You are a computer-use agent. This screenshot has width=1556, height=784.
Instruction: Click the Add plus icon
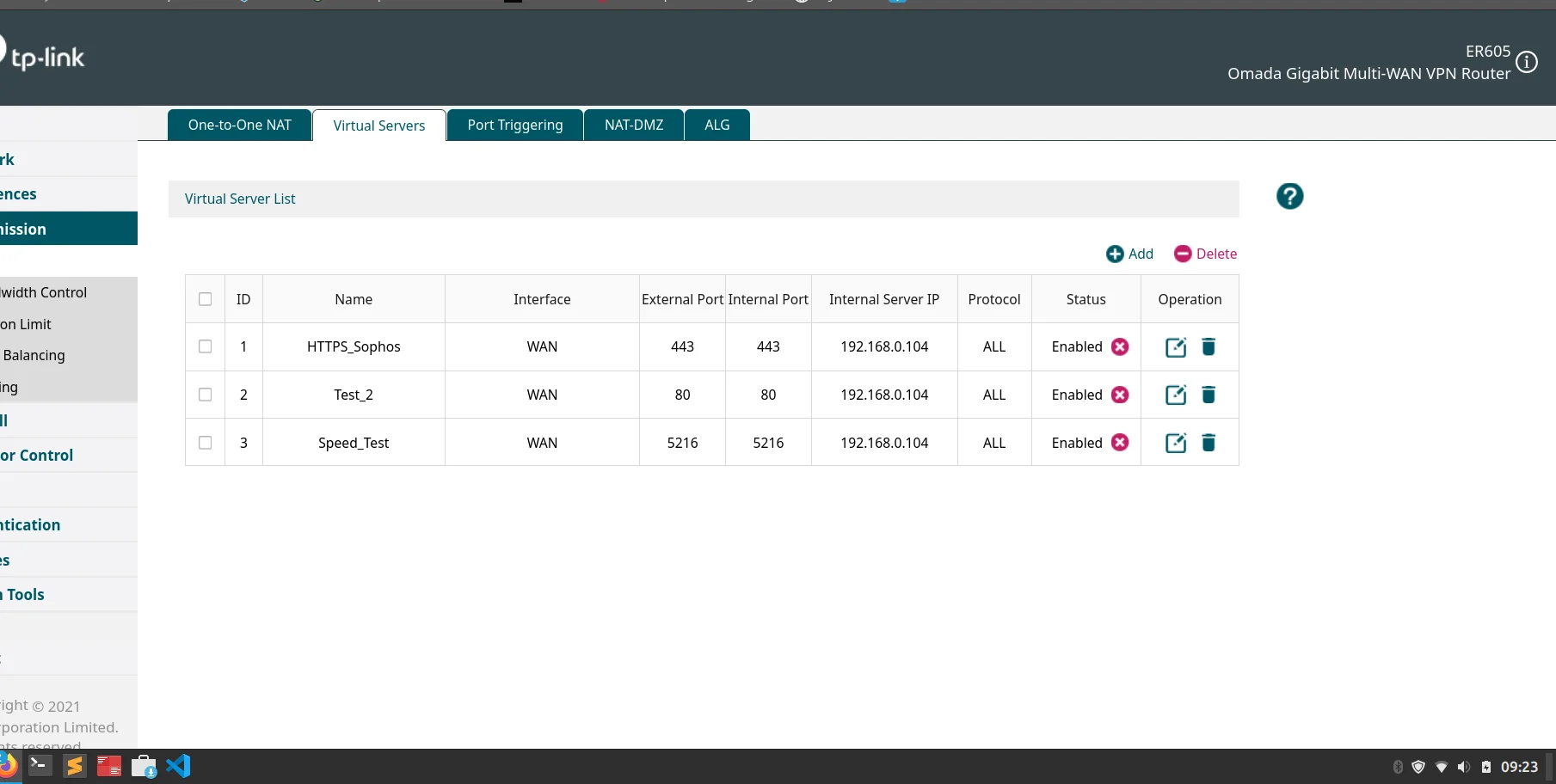(x=1115, y=254)
